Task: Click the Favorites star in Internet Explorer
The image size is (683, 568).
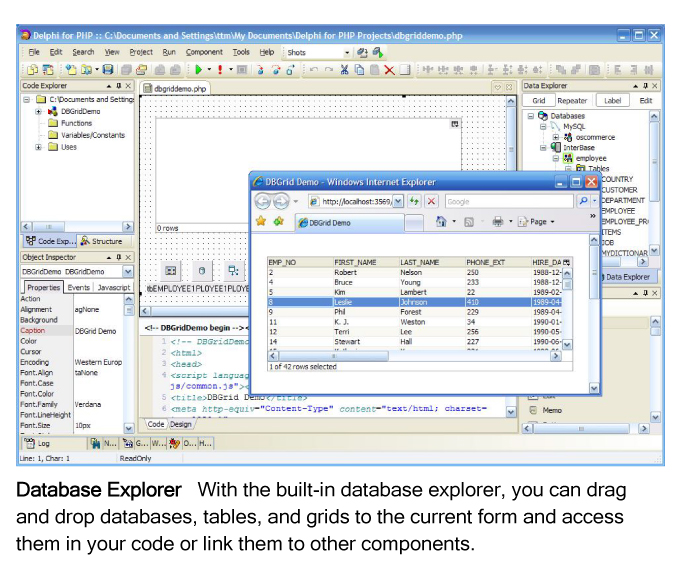Action: pos(261,221)
